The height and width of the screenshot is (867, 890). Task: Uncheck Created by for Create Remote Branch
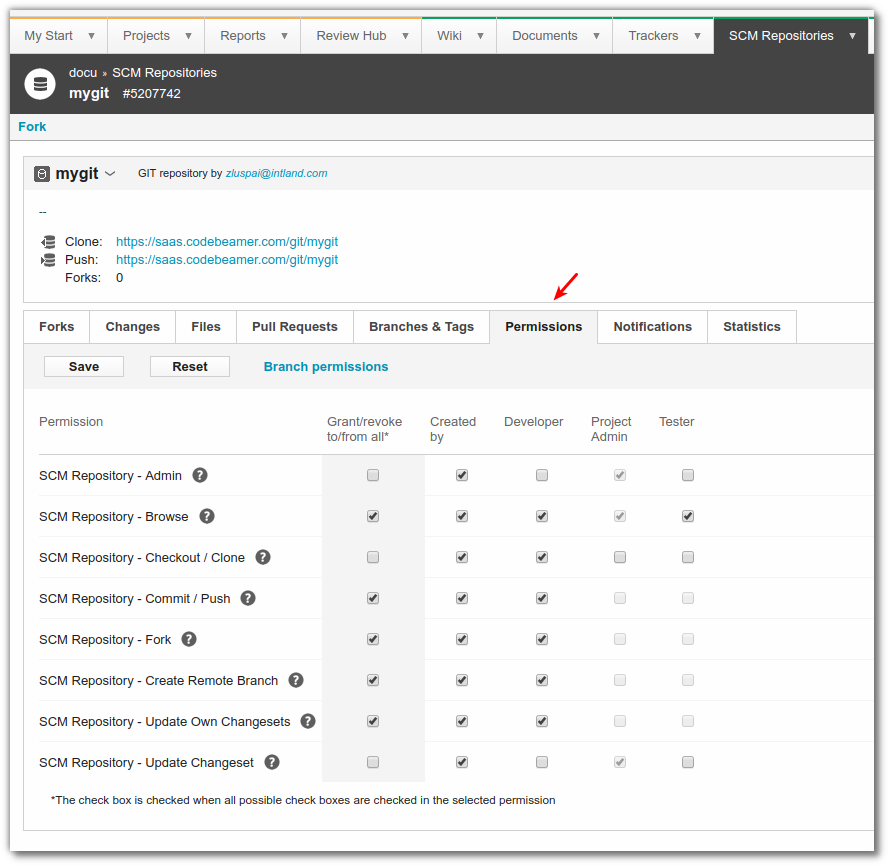[462, 680]
